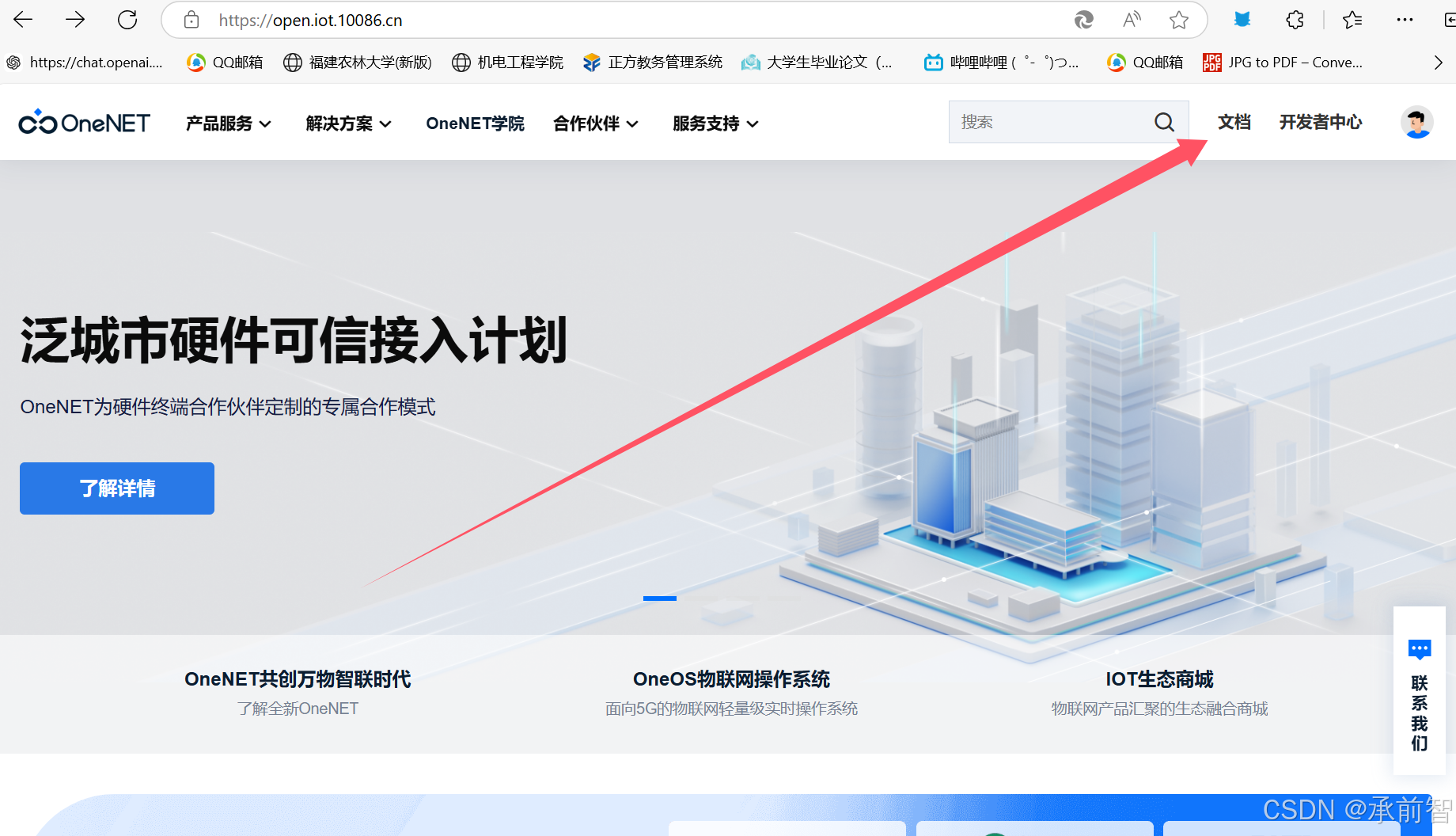The width and height of the screenshot is (1456, 836).
Task: Click the 泛城市硬件可信接入计划 banner heading
Action: [294, 340]
